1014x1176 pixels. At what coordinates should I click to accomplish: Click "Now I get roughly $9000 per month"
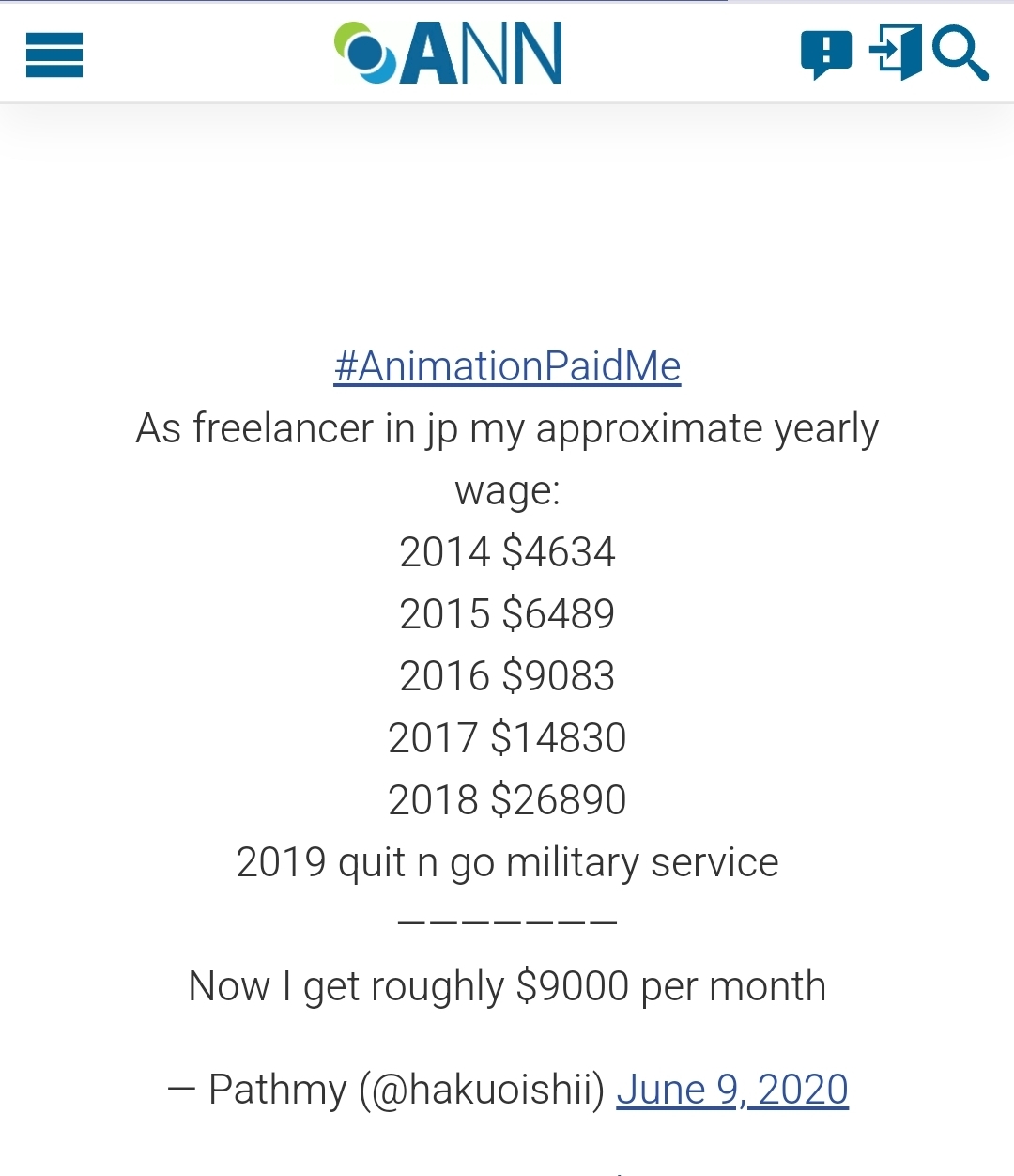(507, 986)
